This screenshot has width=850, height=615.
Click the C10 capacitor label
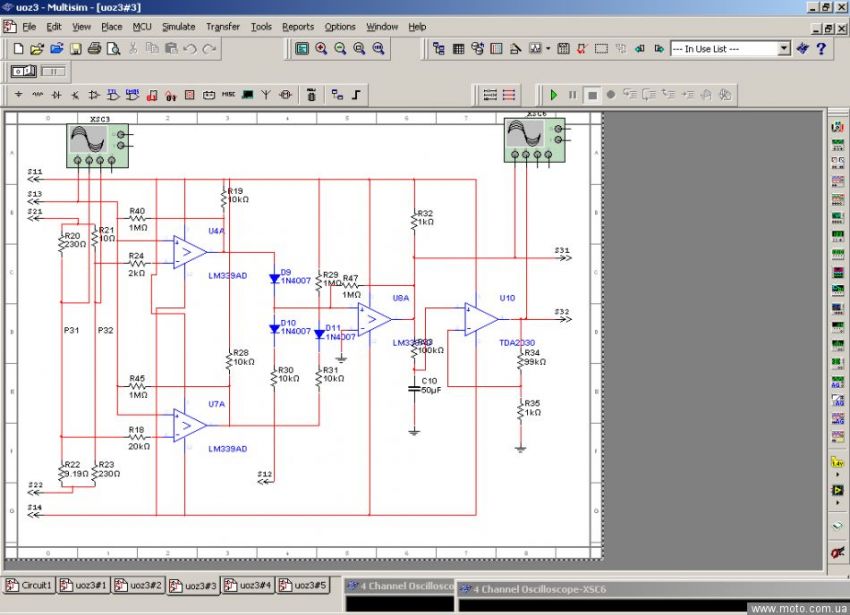(429, 381)
